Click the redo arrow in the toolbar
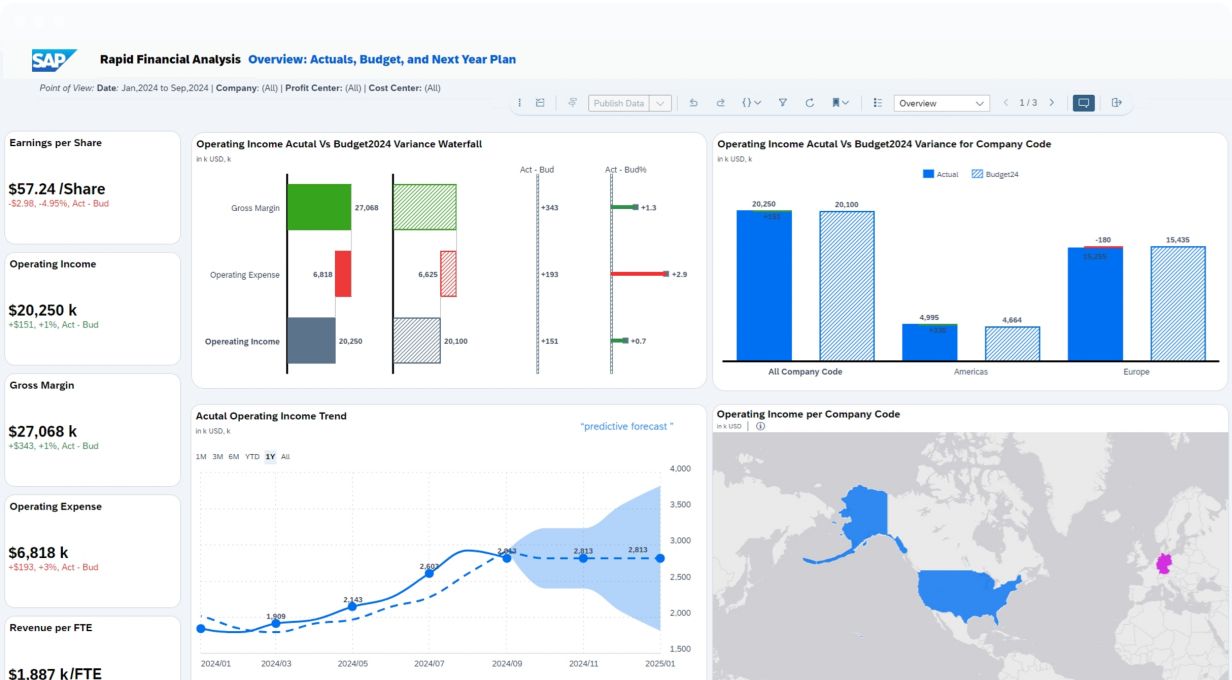Viewport: 1232px width, 680px height. click(720, 103)
